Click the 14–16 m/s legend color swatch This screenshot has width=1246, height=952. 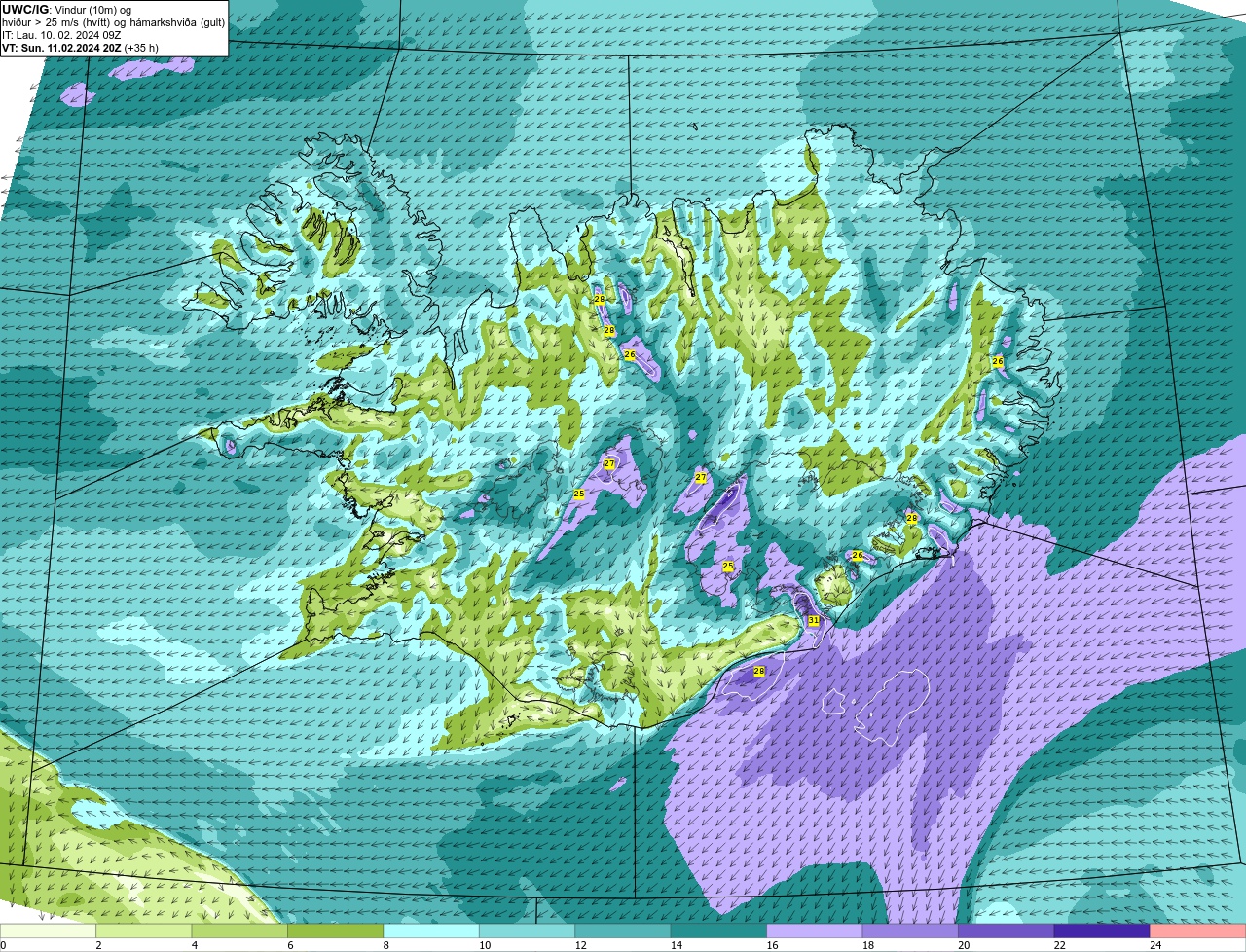pyautogui.click(x=719, y=931)
